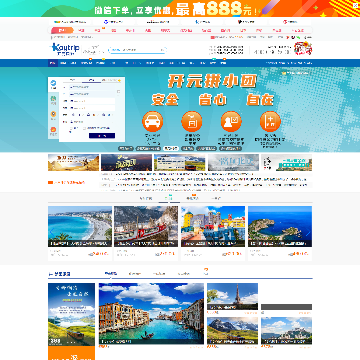Click the dark blue search button in the form
This screenshot has width=360, height=360.
click(x=102, y=136)
